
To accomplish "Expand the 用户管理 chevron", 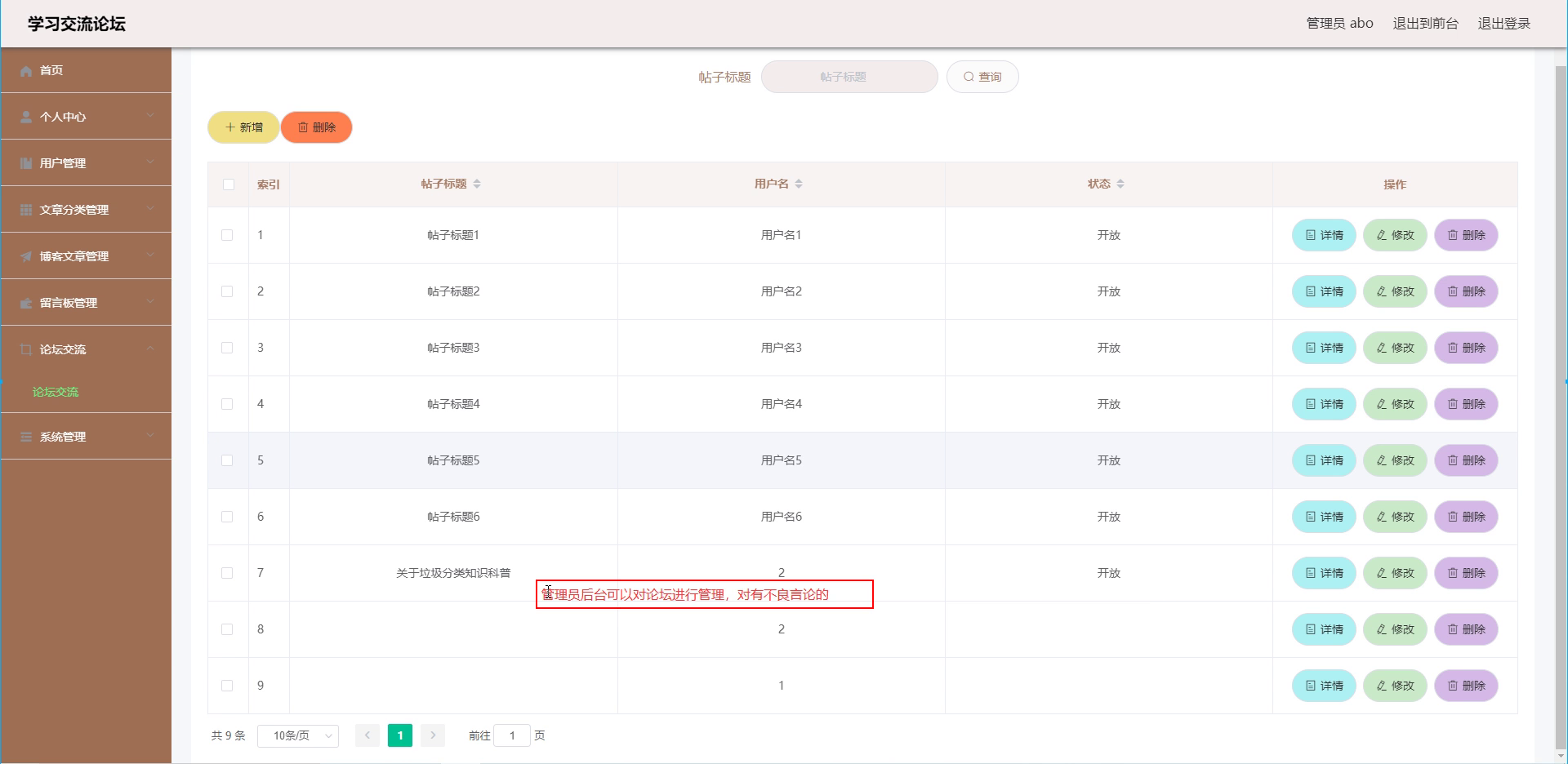I will (x=150, y=162).
